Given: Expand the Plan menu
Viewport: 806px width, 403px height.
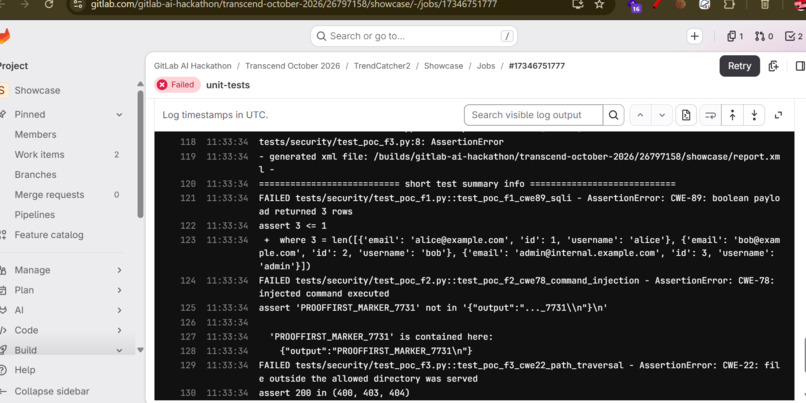Looking at the screenshot, I should tap(119, 290).
